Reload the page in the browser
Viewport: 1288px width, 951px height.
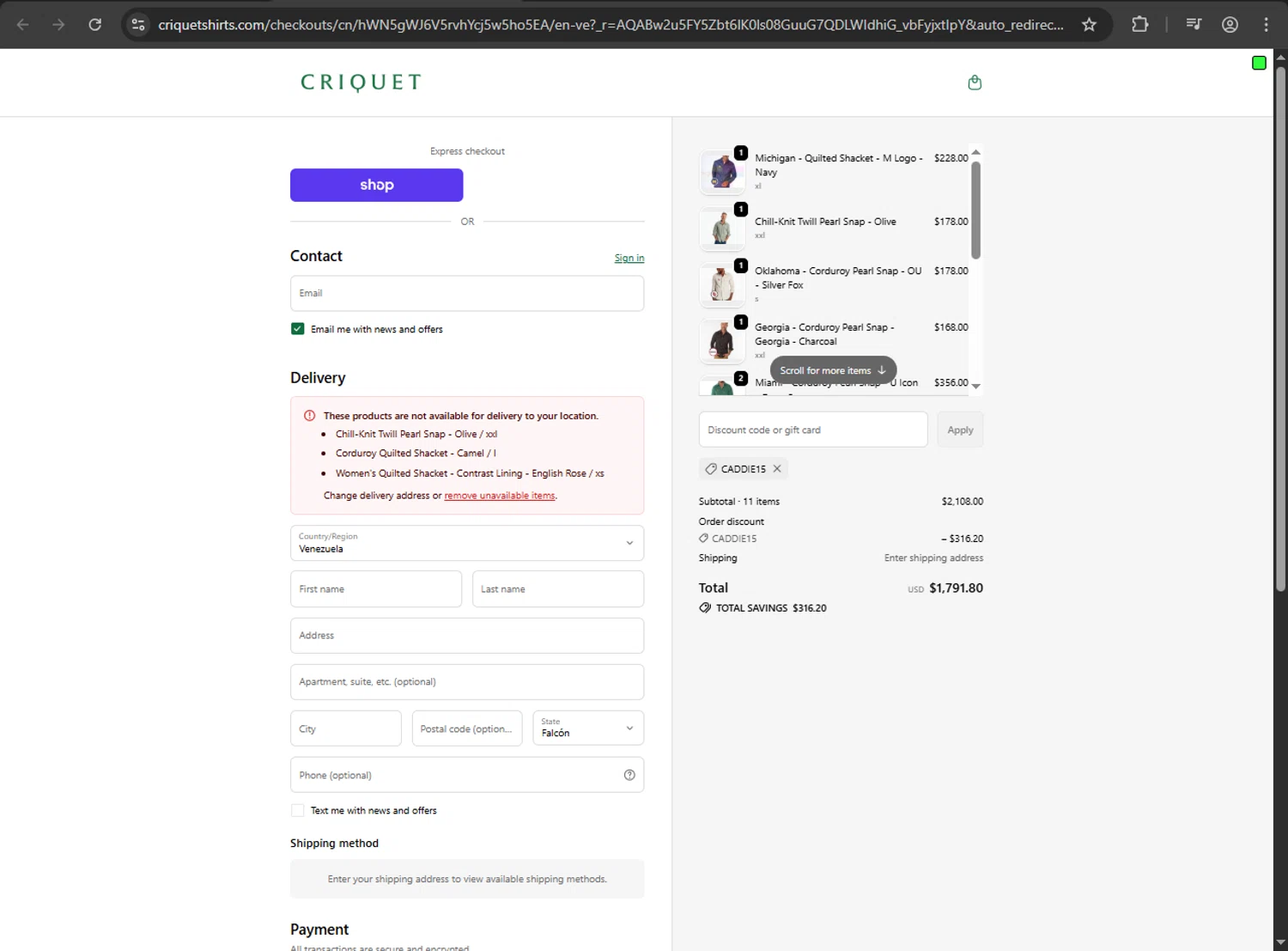coord(95,24)
